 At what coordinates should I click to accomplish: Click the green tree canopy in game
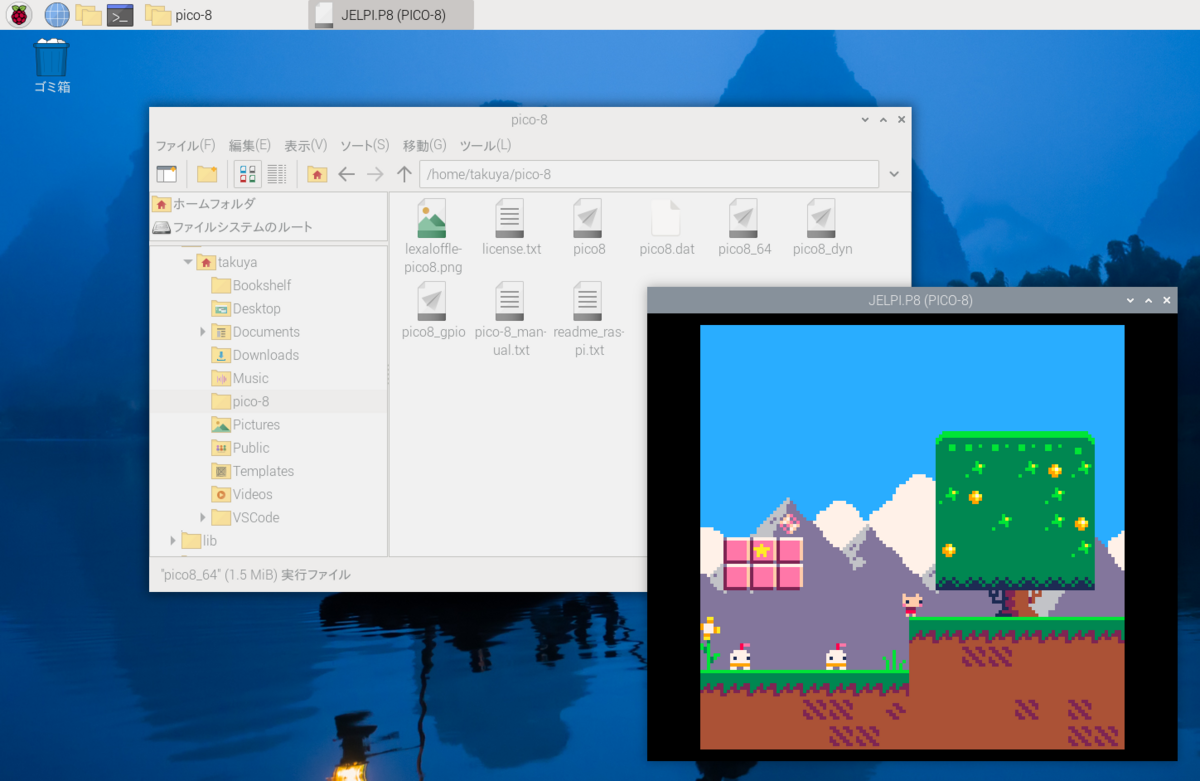(1015, 510)
